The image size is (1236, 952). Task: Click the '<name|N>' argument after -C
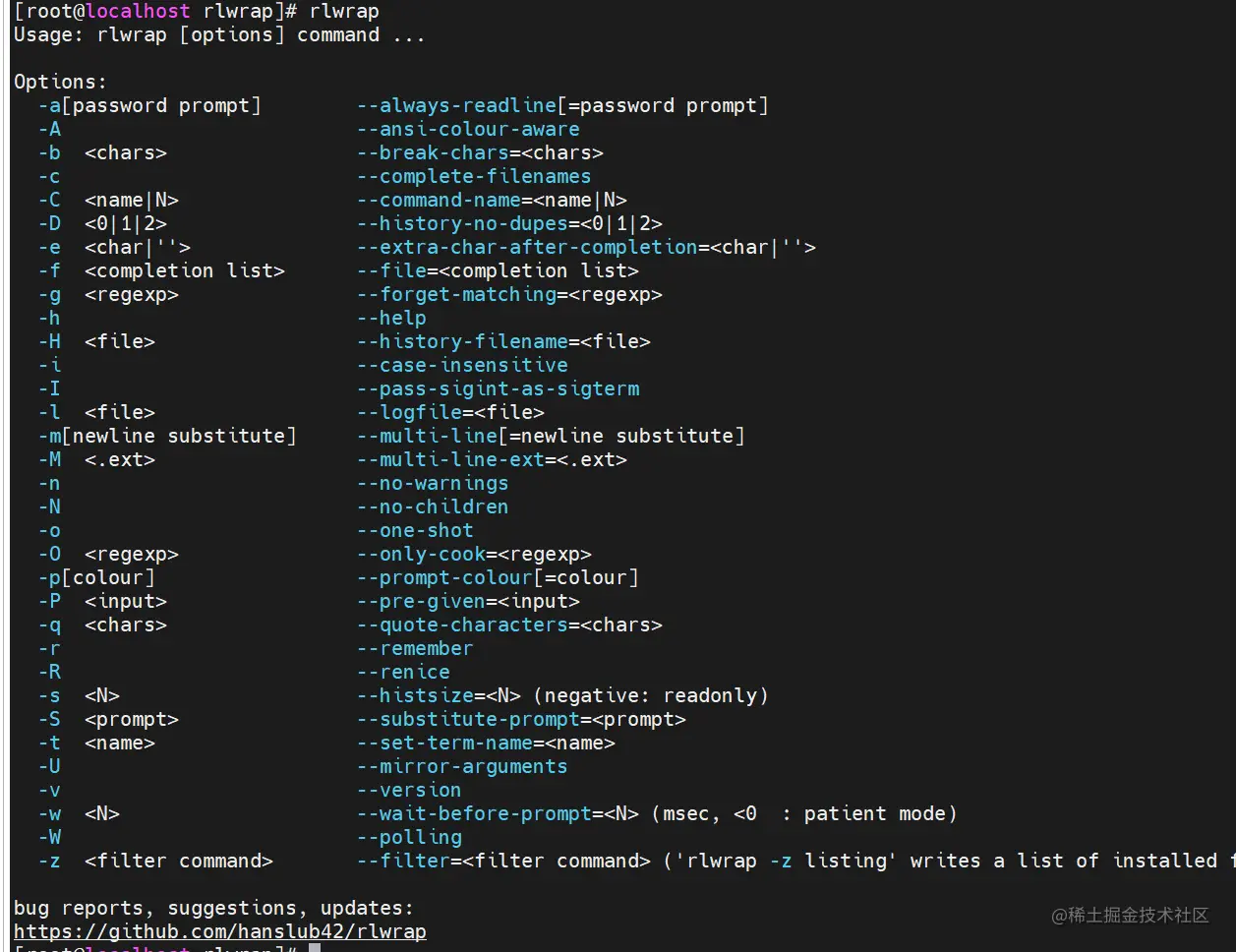click(132, 200)
